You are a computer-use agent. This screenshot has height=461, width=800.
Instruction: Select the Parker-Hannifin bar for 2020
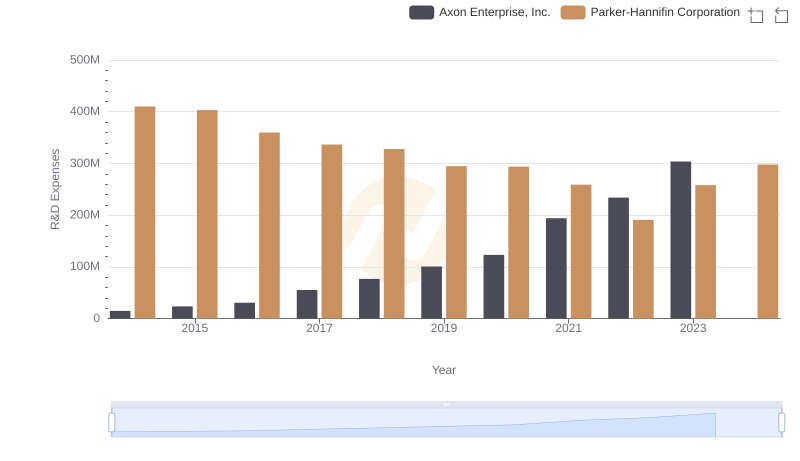coord(518,243)
